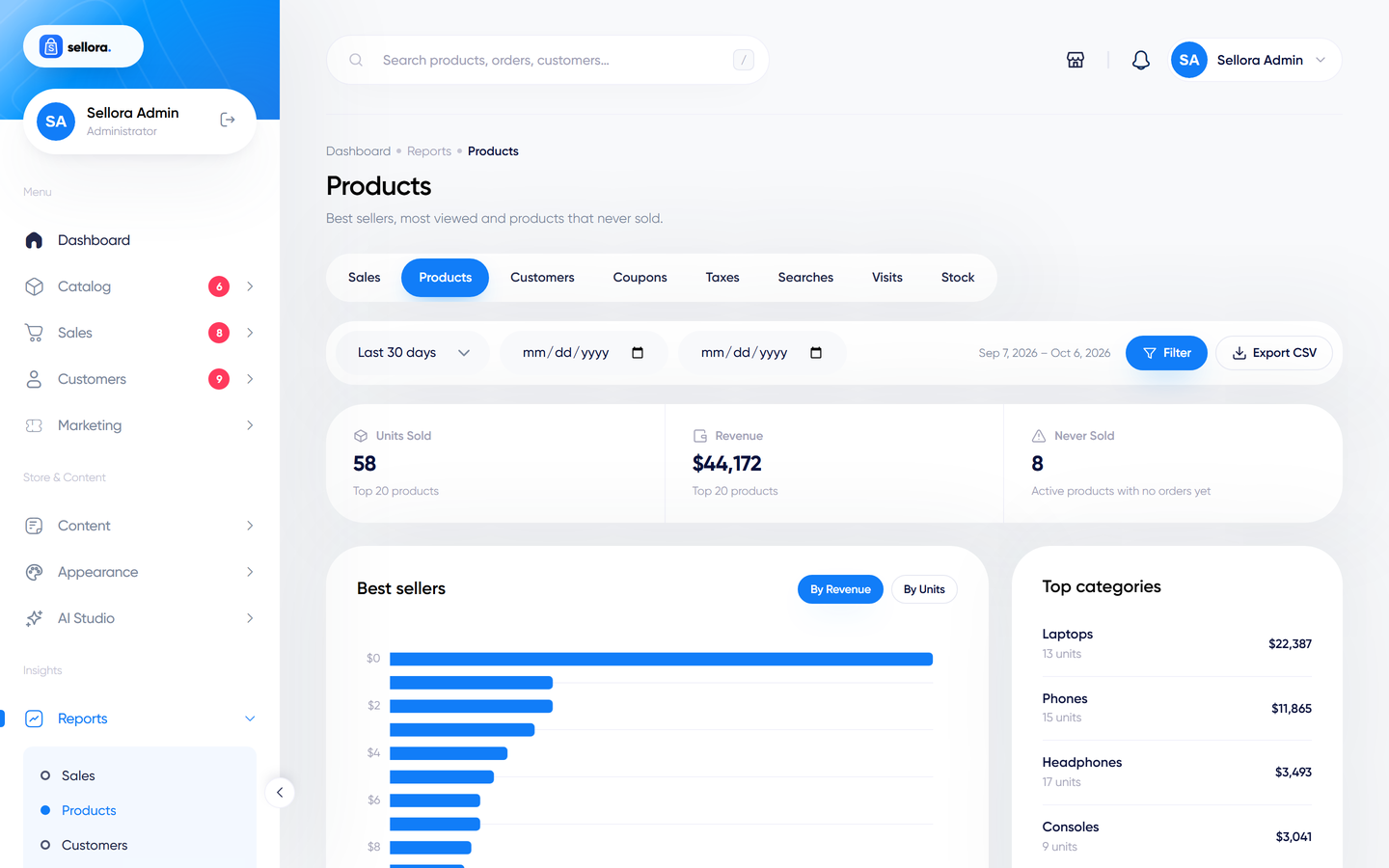This screenshot has height=868, width=1389.
Task: Select the Laptops category row
Action: pos(1177,643)
